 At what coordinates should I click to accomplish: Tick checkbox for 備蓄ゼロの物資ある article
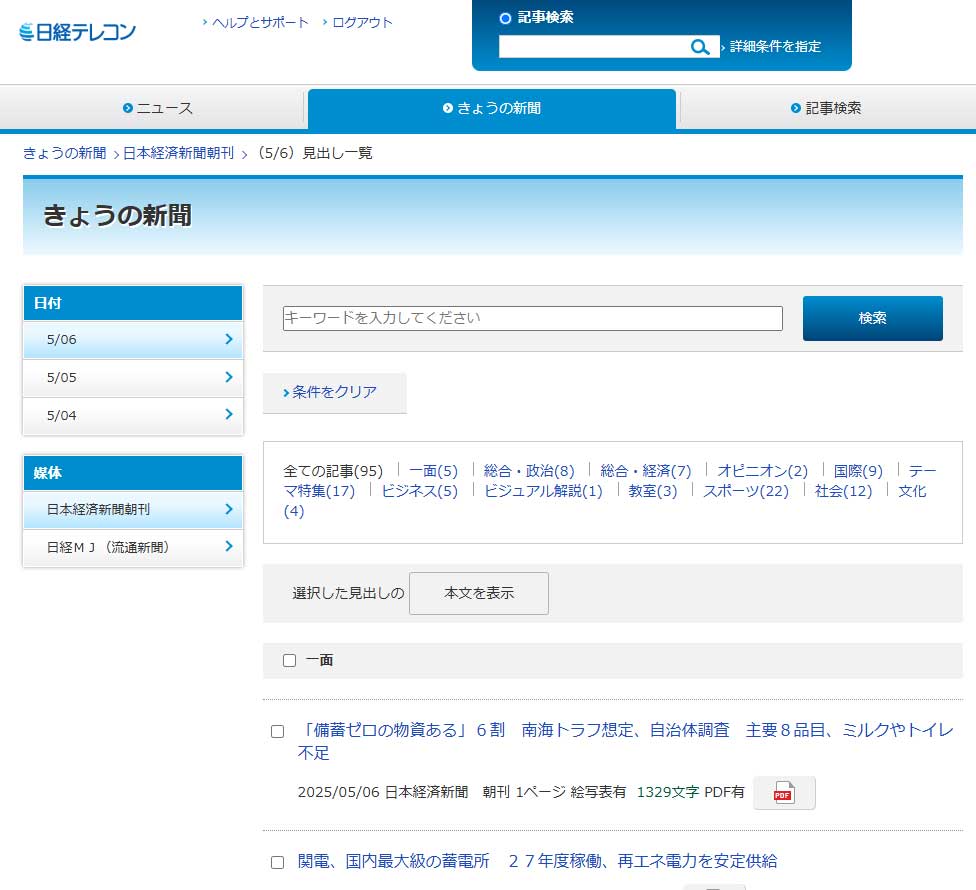[278, 731]
